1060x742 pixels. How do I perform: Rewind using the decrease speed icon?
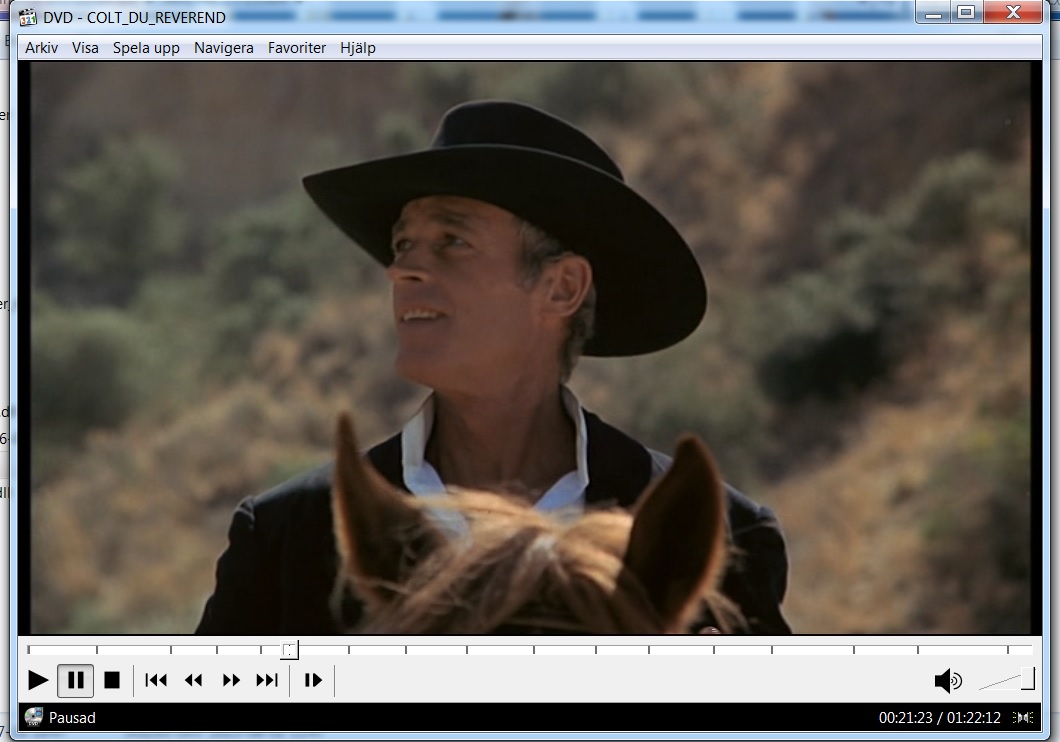(x=193, y=681)
